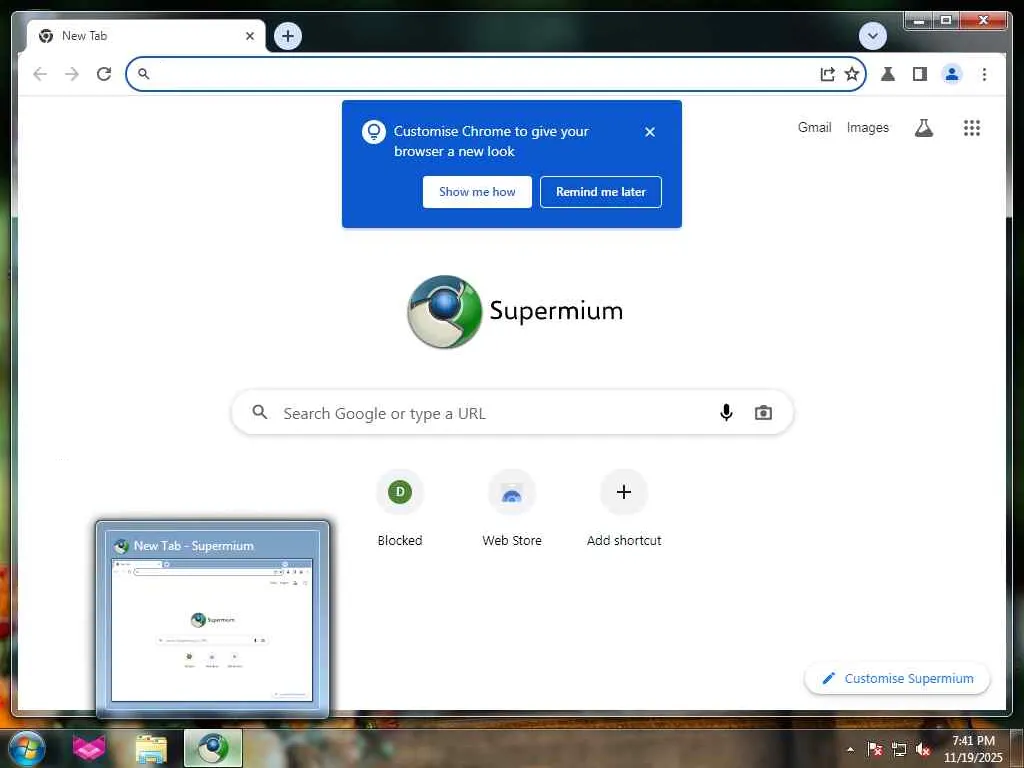Open the clock showing 7:41 PM
The width and height of the screenshot is (1024, 768).
973,749
